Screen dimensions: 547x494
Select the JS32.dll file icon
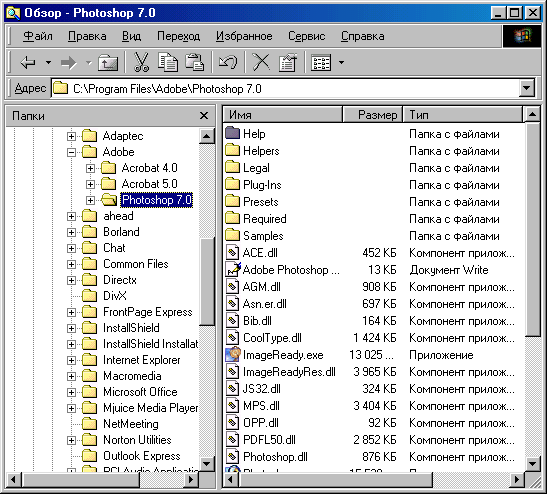[232, 389]
